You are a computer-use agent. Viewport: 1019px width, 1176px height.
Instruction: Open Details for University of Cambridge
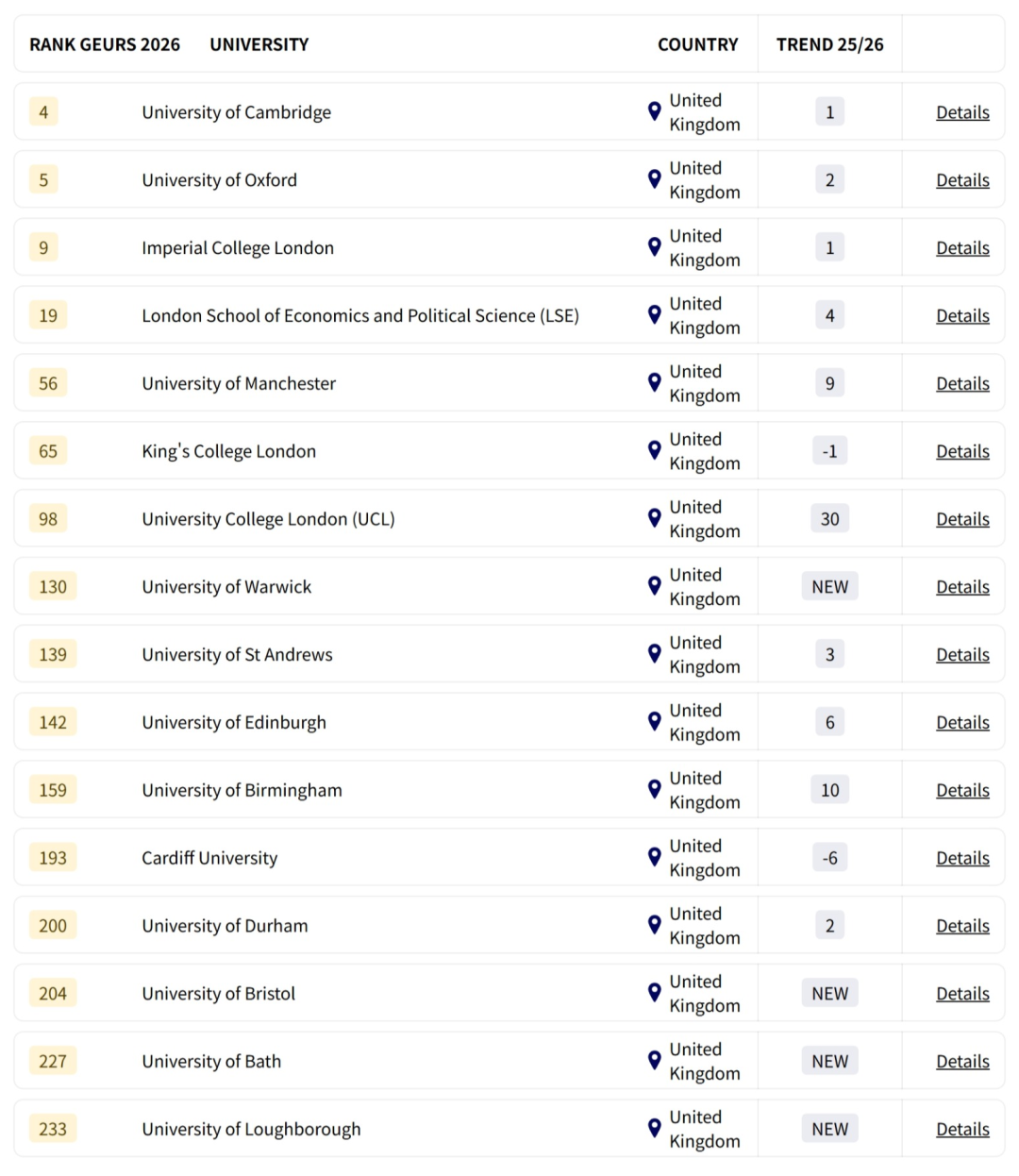coord(962,111)
